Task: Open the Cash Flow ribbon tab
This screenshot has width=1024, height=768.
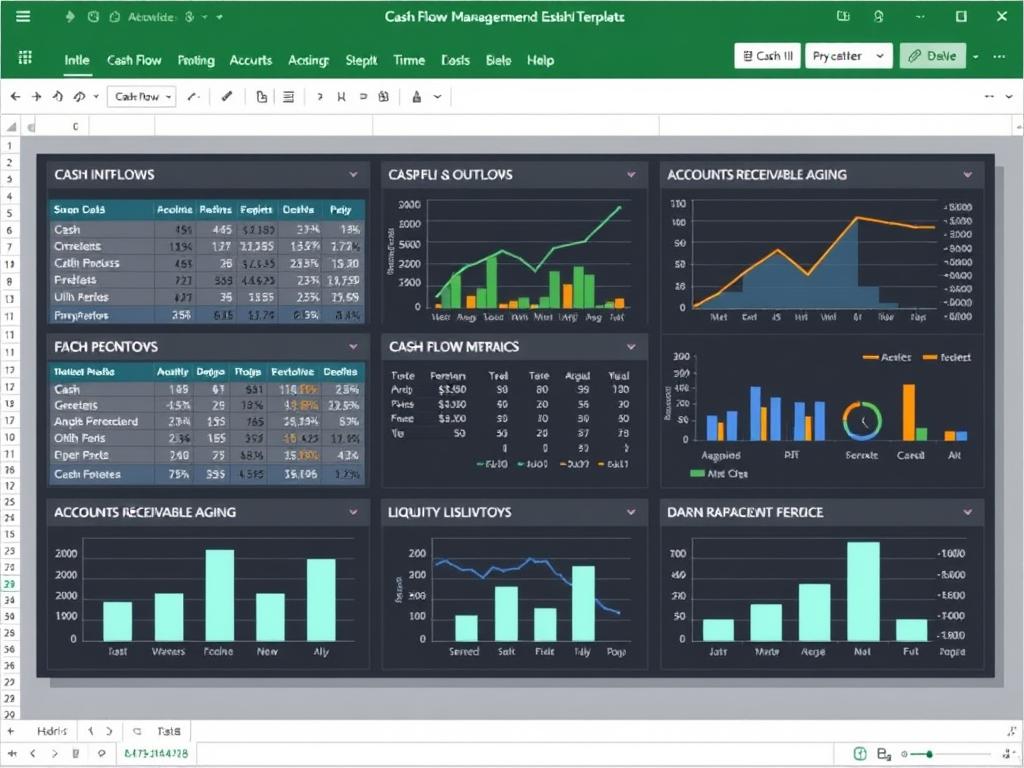Action: point(134,60)
